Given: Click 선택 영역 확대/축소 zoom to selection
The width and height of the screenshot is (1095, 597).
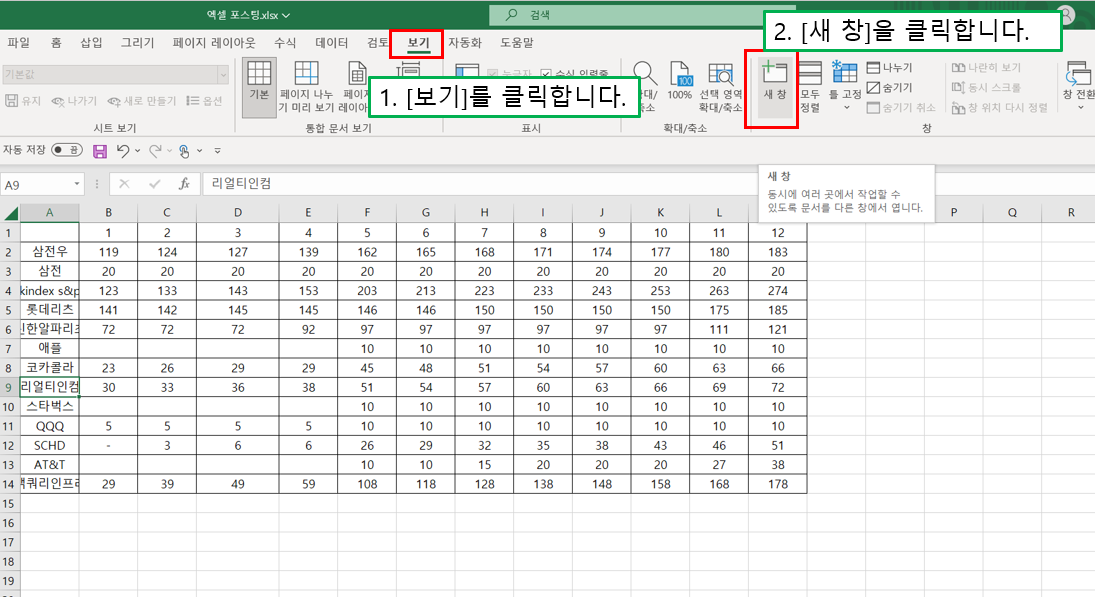Looking at the screenshot, I should 721,87.
